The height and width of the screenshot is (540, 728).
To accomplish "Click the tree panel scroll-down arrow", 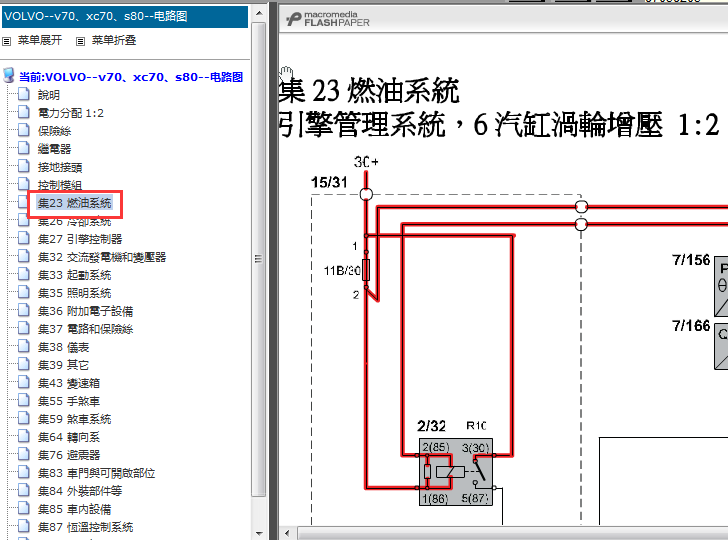I will (259, 533).
